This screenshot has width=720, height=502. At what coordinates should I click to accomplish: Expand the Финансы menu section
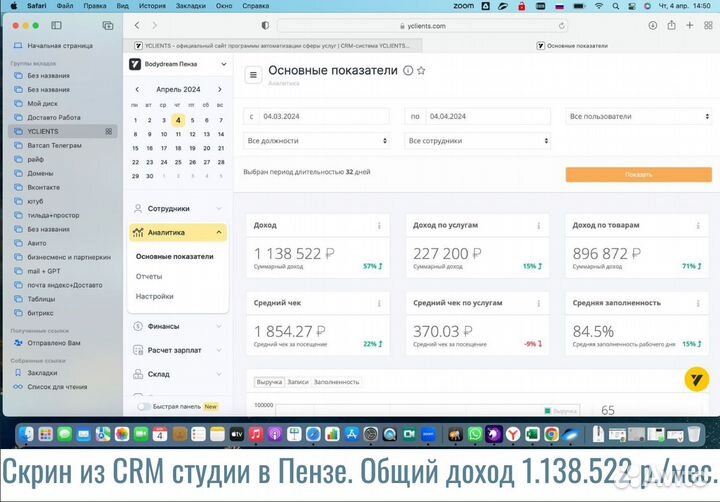(178, 326)
